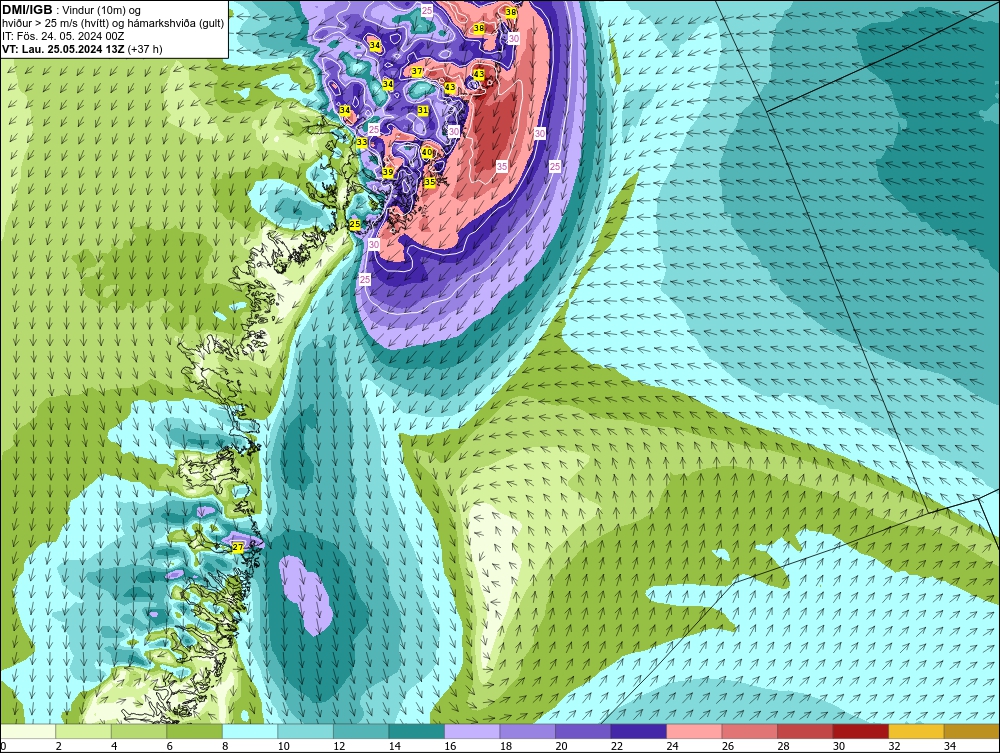Click the yellow gust label 25
The width and height of the screenshot is (1000, 753).
(355, 224)
